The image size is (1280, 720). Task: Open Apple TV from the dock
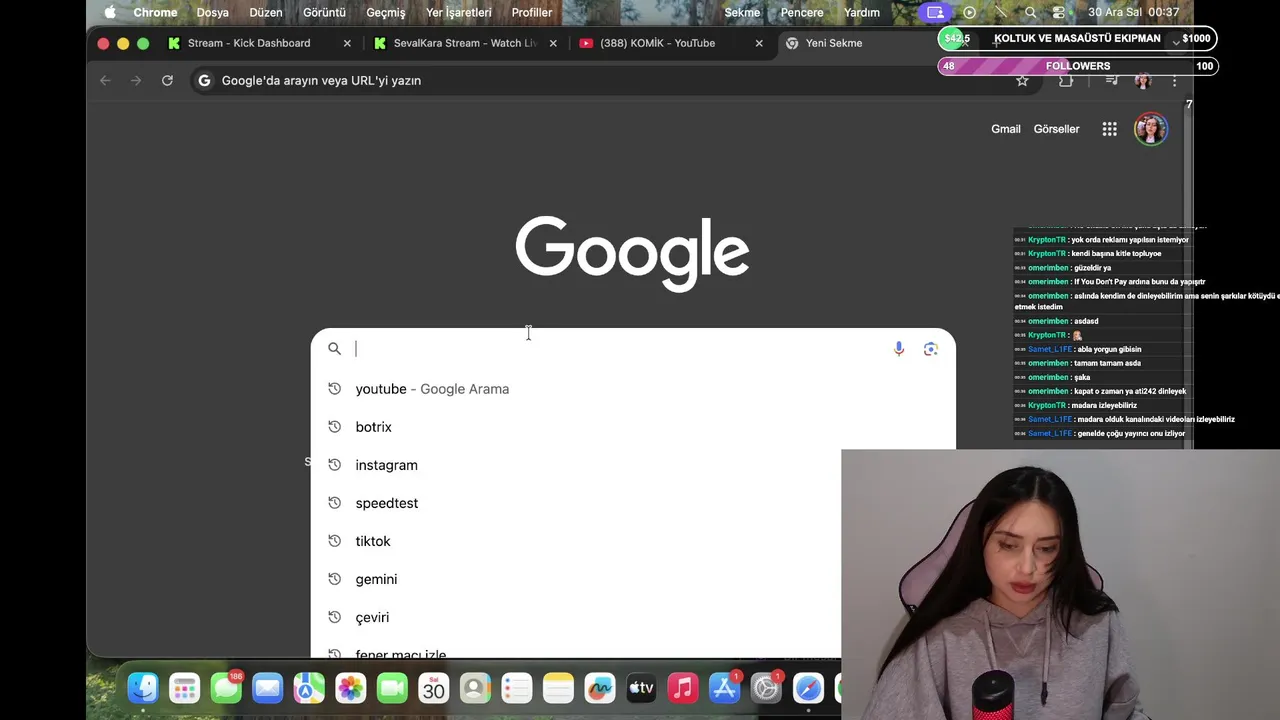[641, 688]
